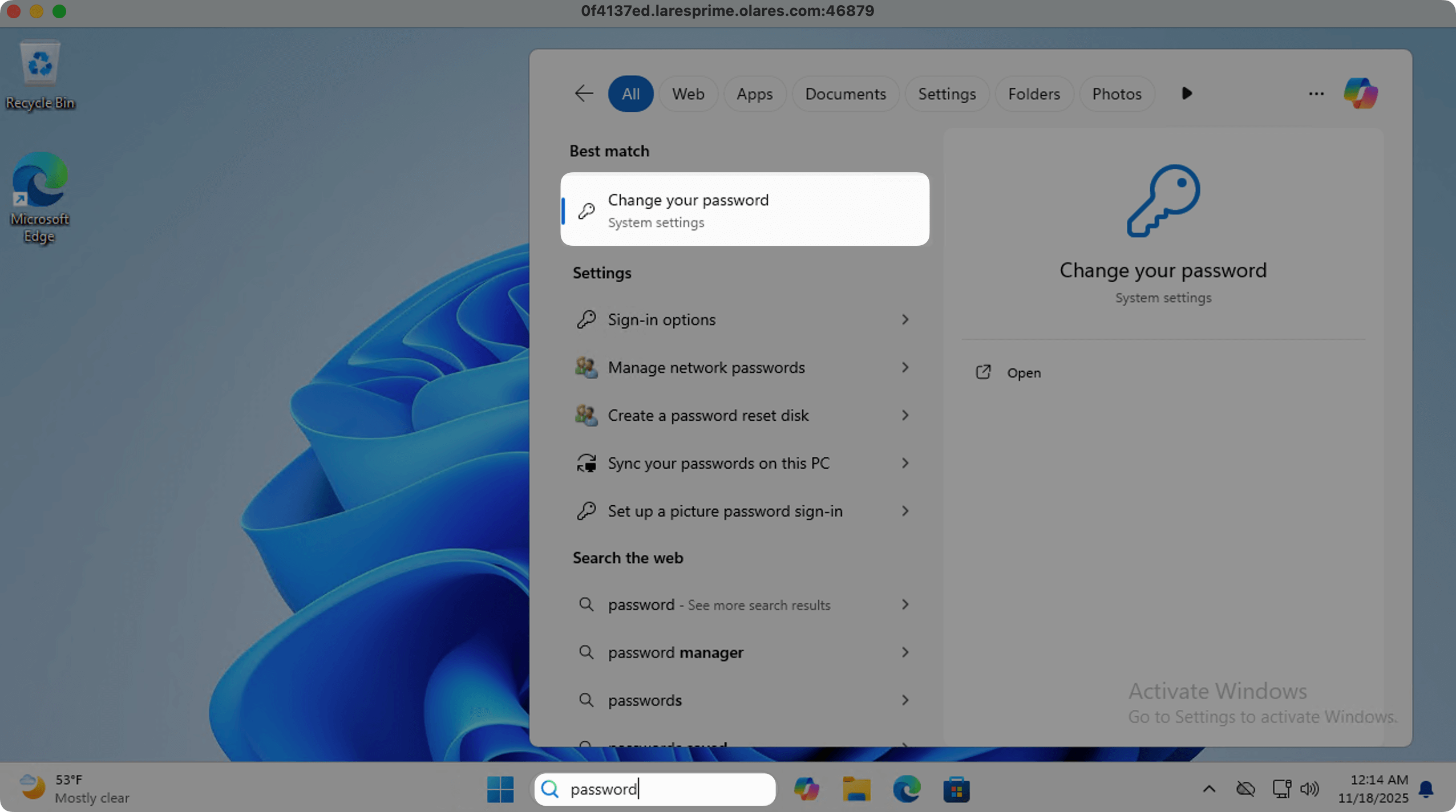
Task: Click the taskbar search box containing 'password'
Action: [654, 789]
